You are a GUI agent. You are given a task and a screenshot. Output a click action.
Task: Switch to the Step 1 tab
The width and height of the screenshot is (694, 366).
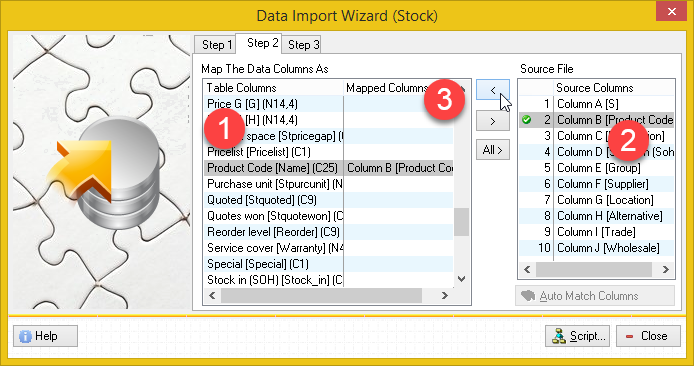point(216,45)
